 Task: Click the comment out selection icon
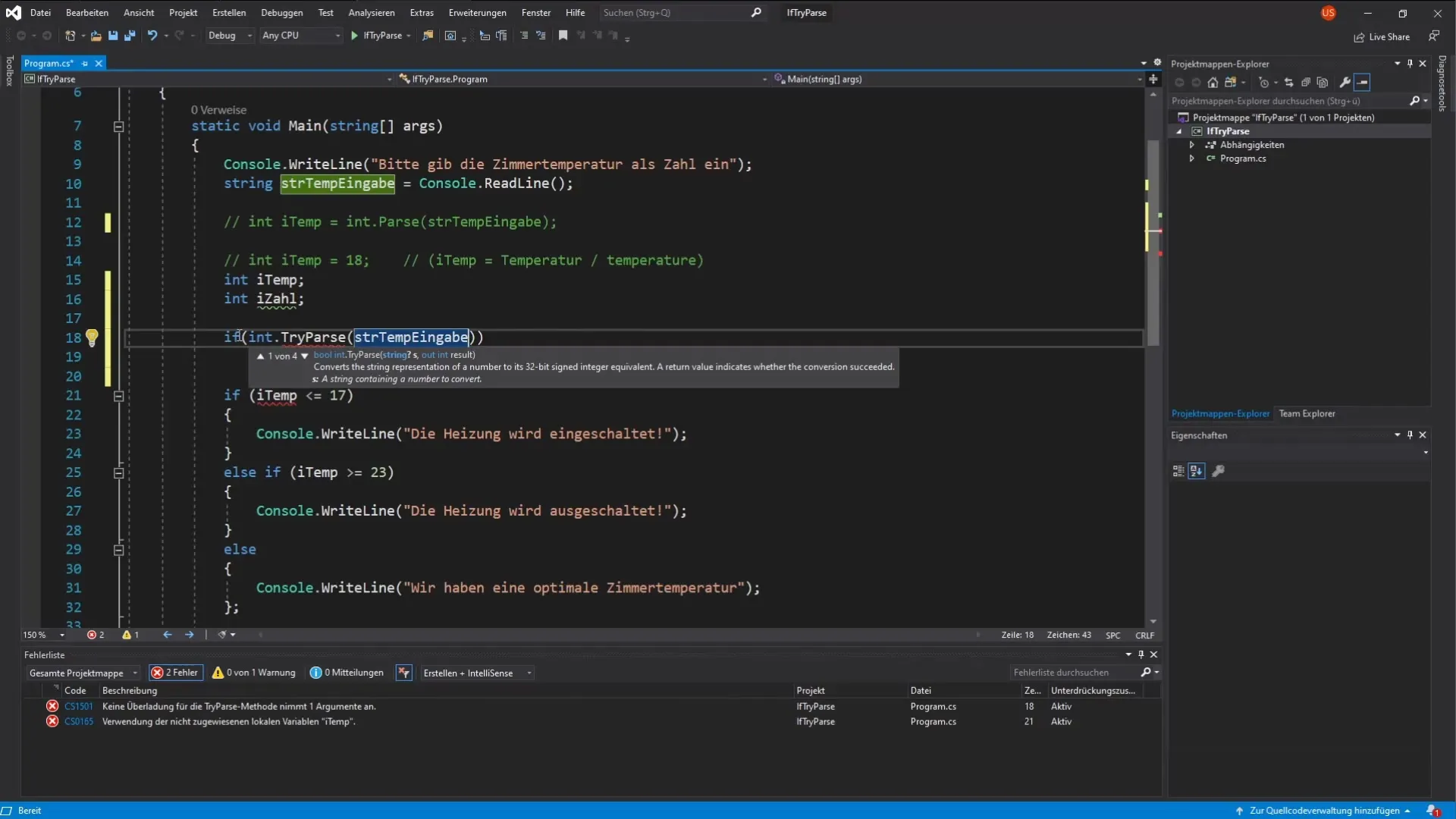[524, 36]
